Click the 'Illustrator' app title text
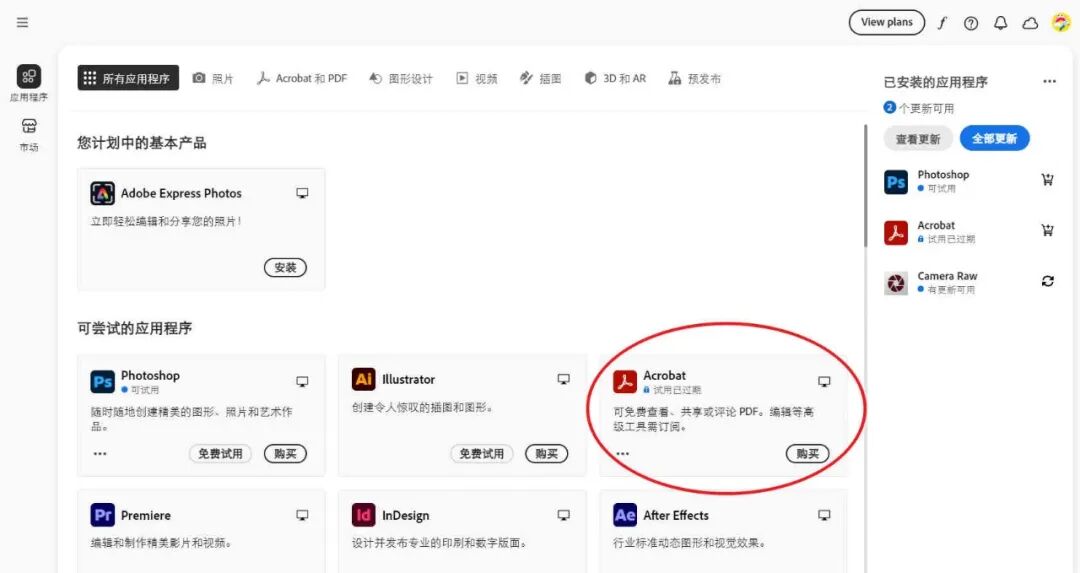This screenshot has width=1080, height=573. pyautogui.click(x=408, y=379)
